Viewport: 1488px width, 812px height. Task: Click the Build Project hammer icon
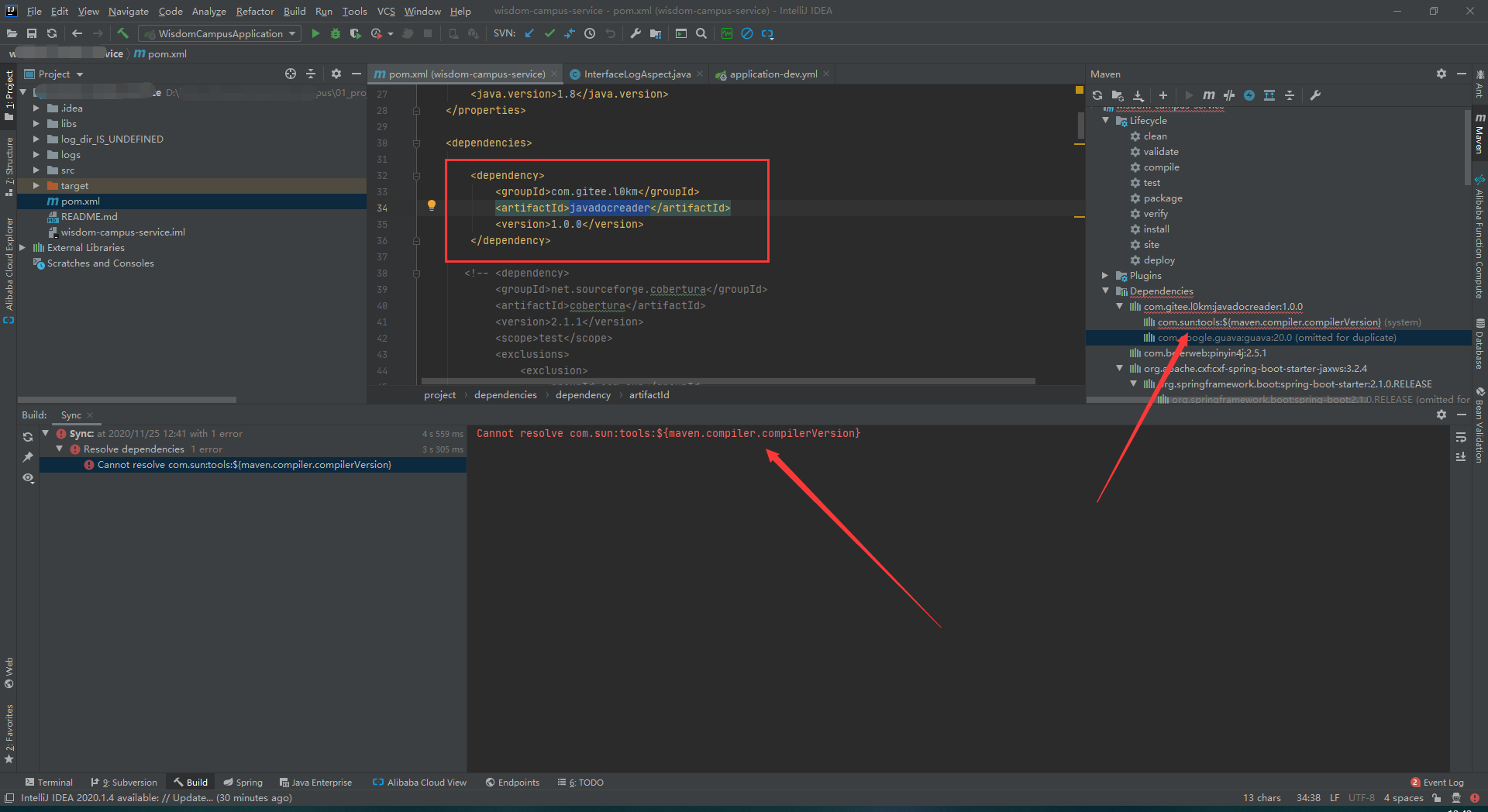pos(122,33)
